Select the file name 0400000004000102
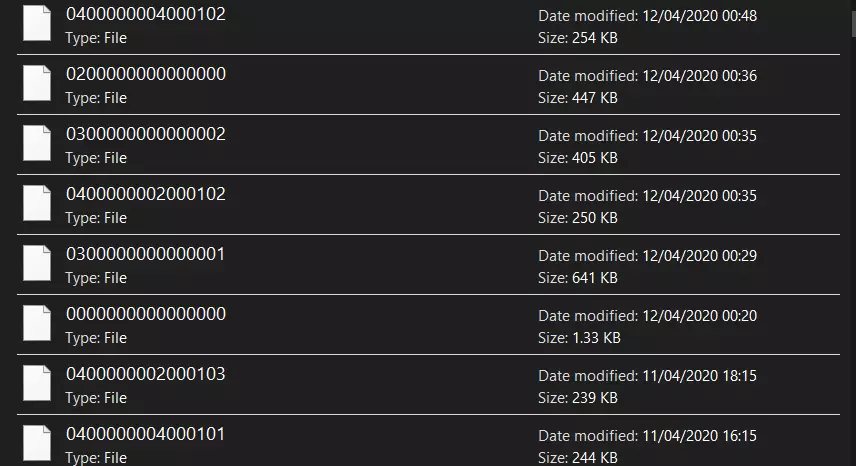 coord(145,15)
